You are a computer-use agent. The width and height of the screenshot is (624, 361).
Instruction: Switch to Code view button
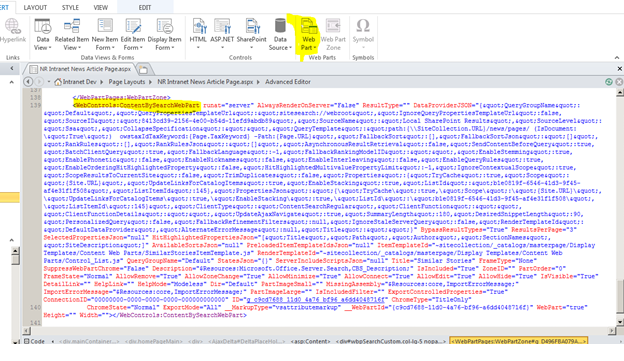34,341
